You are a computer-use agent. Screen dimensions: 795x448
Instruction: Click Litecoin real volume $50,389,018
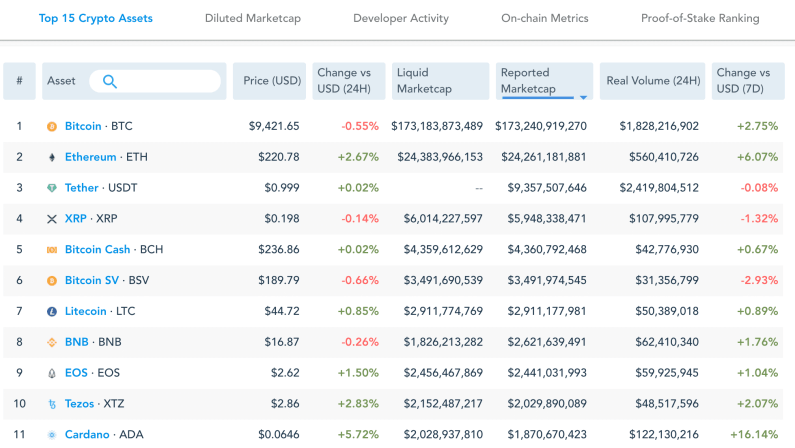(667, 311)
